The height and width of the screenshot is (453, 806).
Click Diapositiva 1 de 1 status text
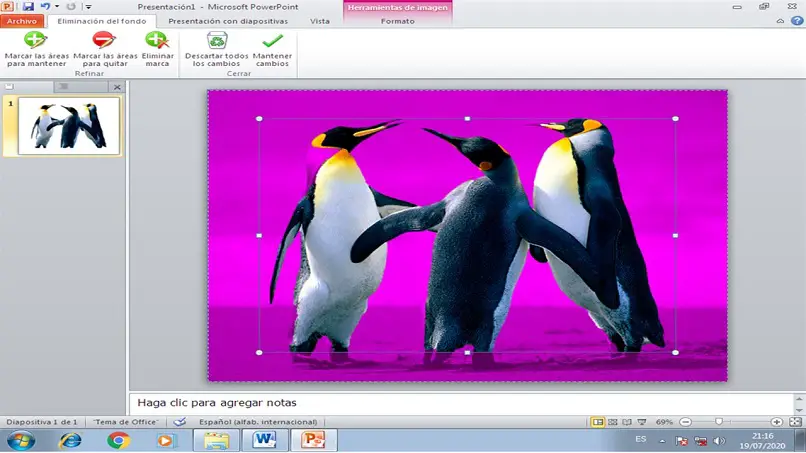(42, 422)
